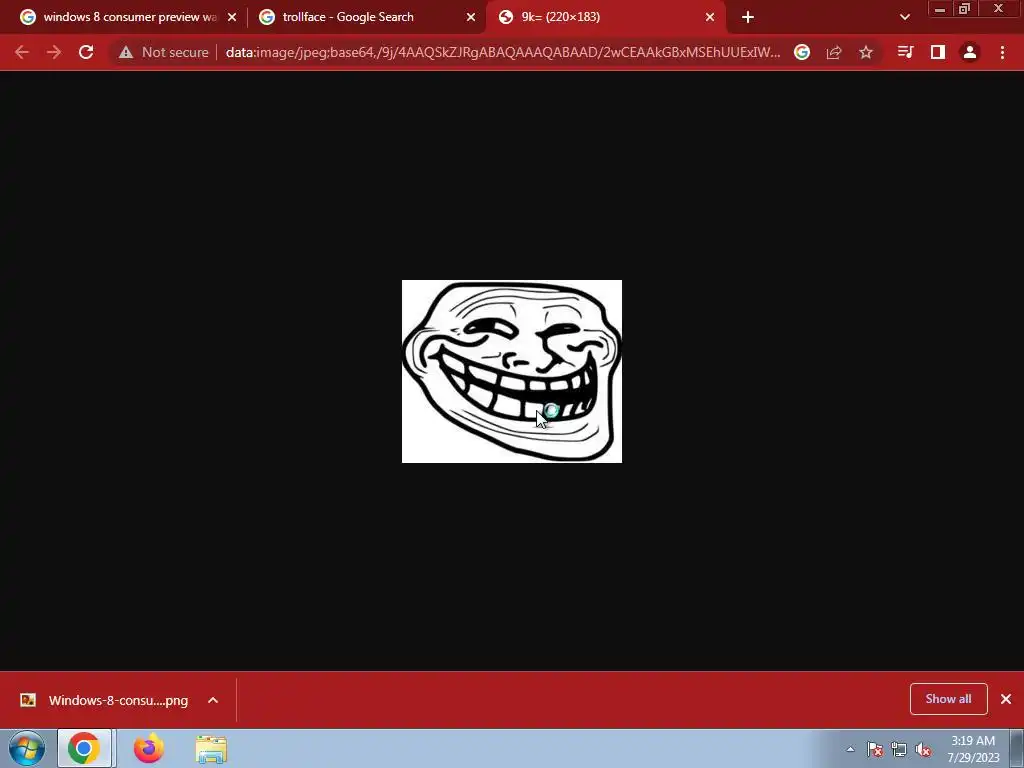Show hidden tray icons arrow

coord(850,750)
